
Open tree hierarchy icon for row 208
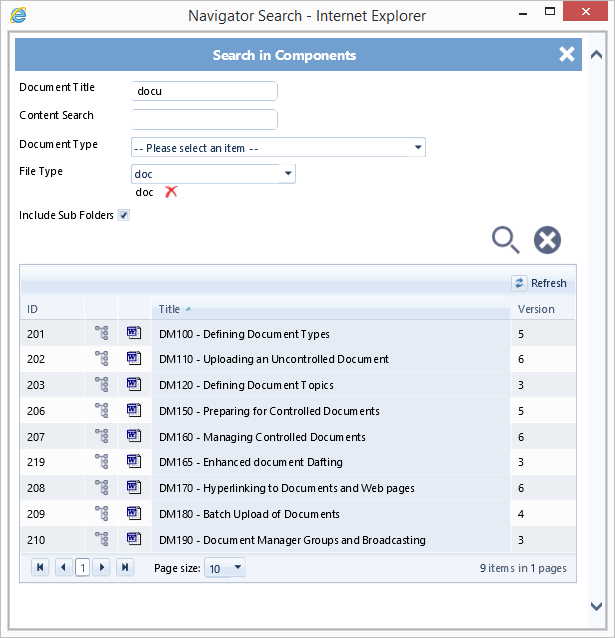click(102, 487)
